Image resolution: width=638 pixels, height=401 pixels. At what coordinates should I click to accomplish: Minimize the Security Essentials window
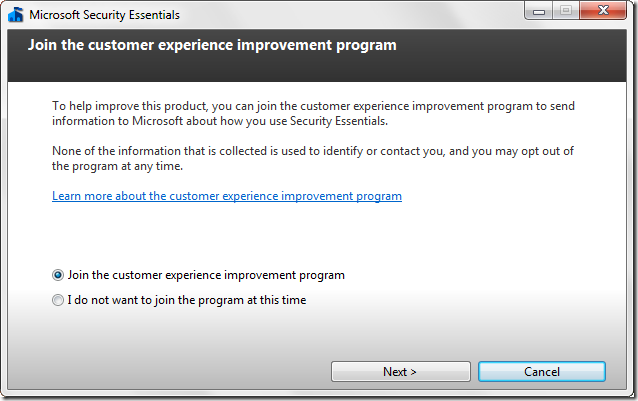click(538, 12)
